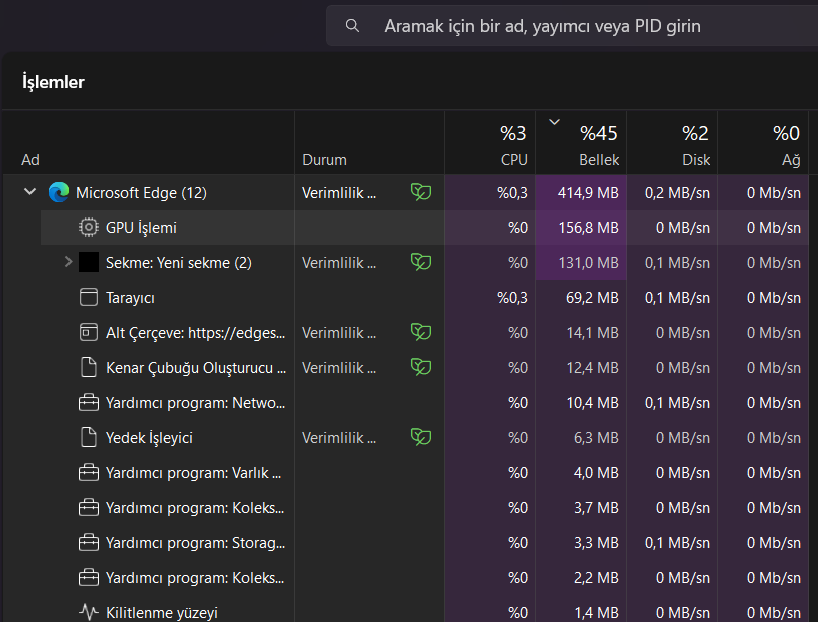
Task: Expand the Sekme: Yeni sekme row
Action: click(x=68, y=262)
